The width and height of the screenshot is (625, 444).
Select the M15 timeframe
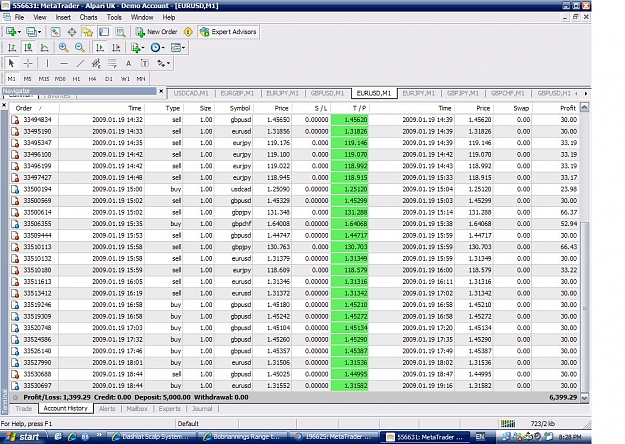tap(44, 79)
